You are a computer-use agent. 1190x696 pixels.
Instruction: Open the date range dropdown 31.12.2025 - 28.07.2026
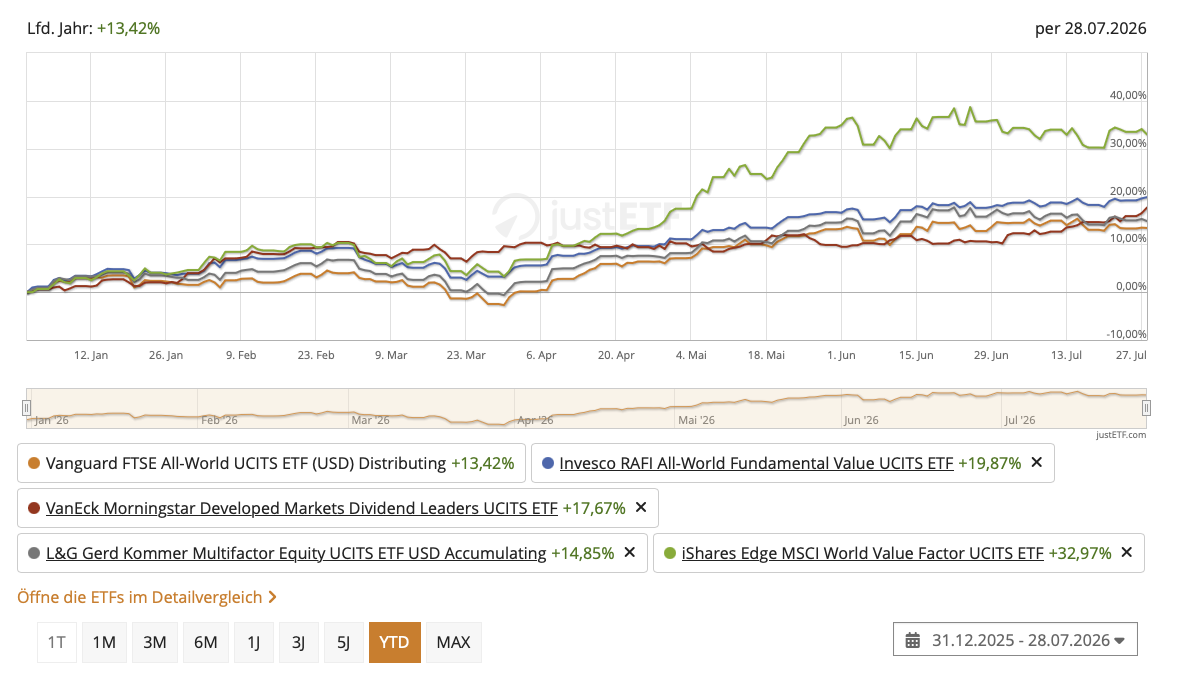[1015, 639]
